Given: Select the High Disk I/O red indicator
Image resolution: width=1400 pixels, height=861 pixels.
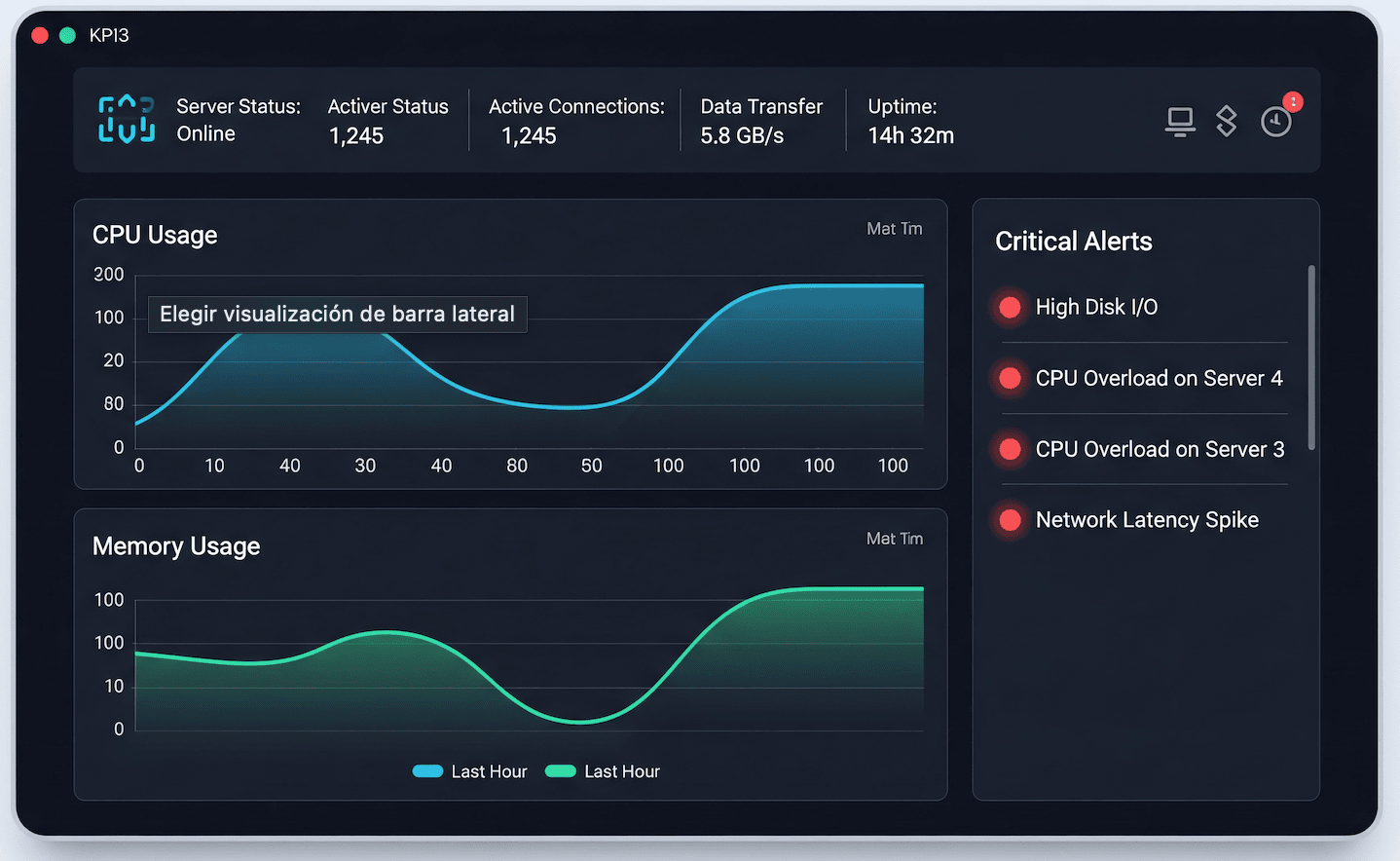Looking at the screenshot, I should [x=1011, y=308].
